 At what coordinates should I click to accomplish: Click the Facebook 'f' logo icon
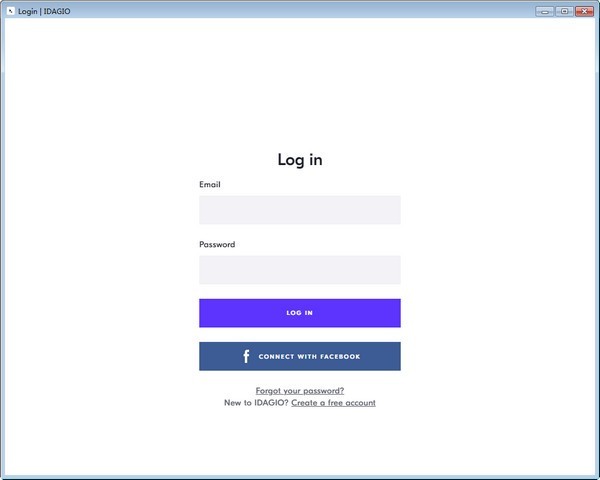[246, 356]
